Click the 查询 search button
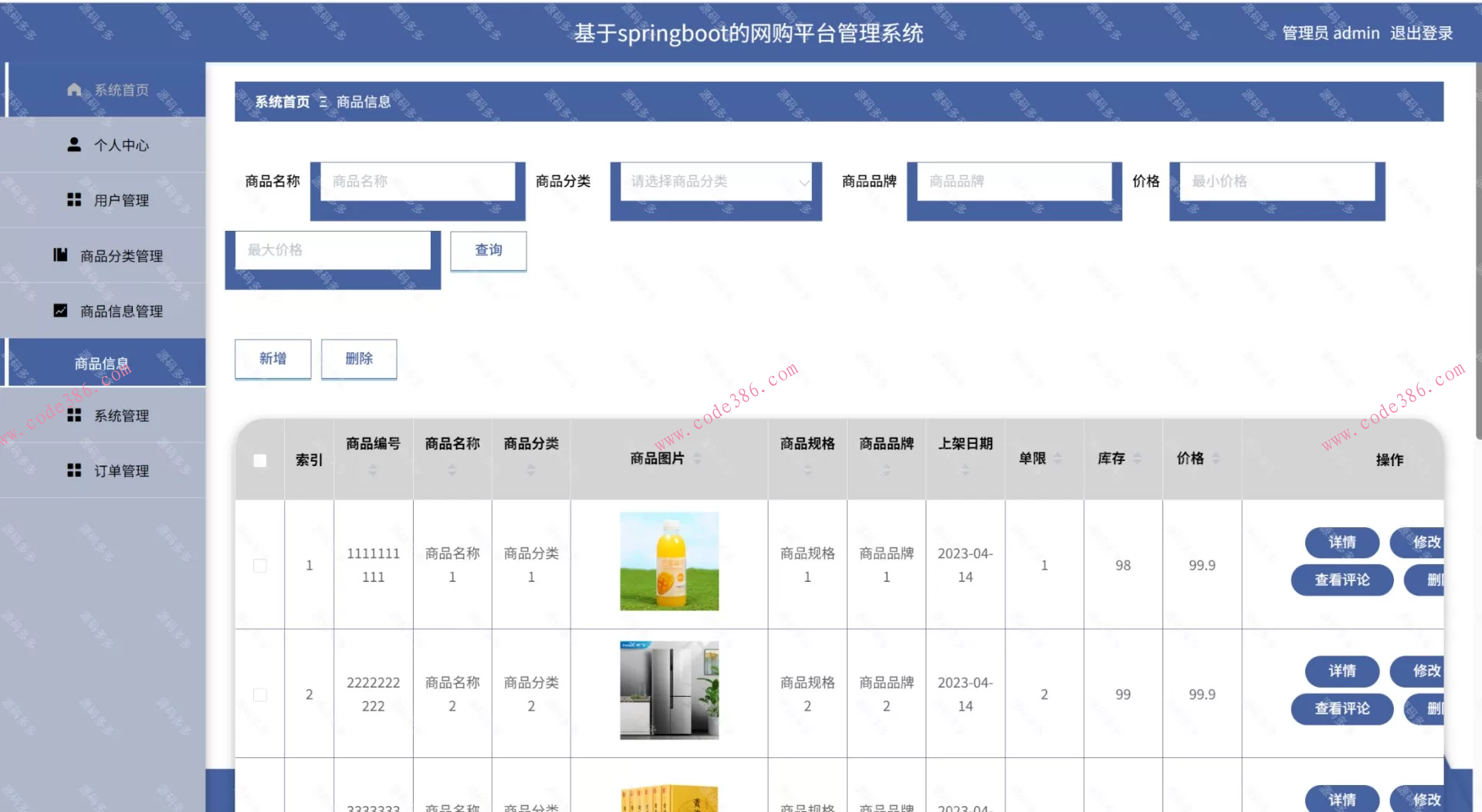This screenshot has height=812, width=1482. 489,251
